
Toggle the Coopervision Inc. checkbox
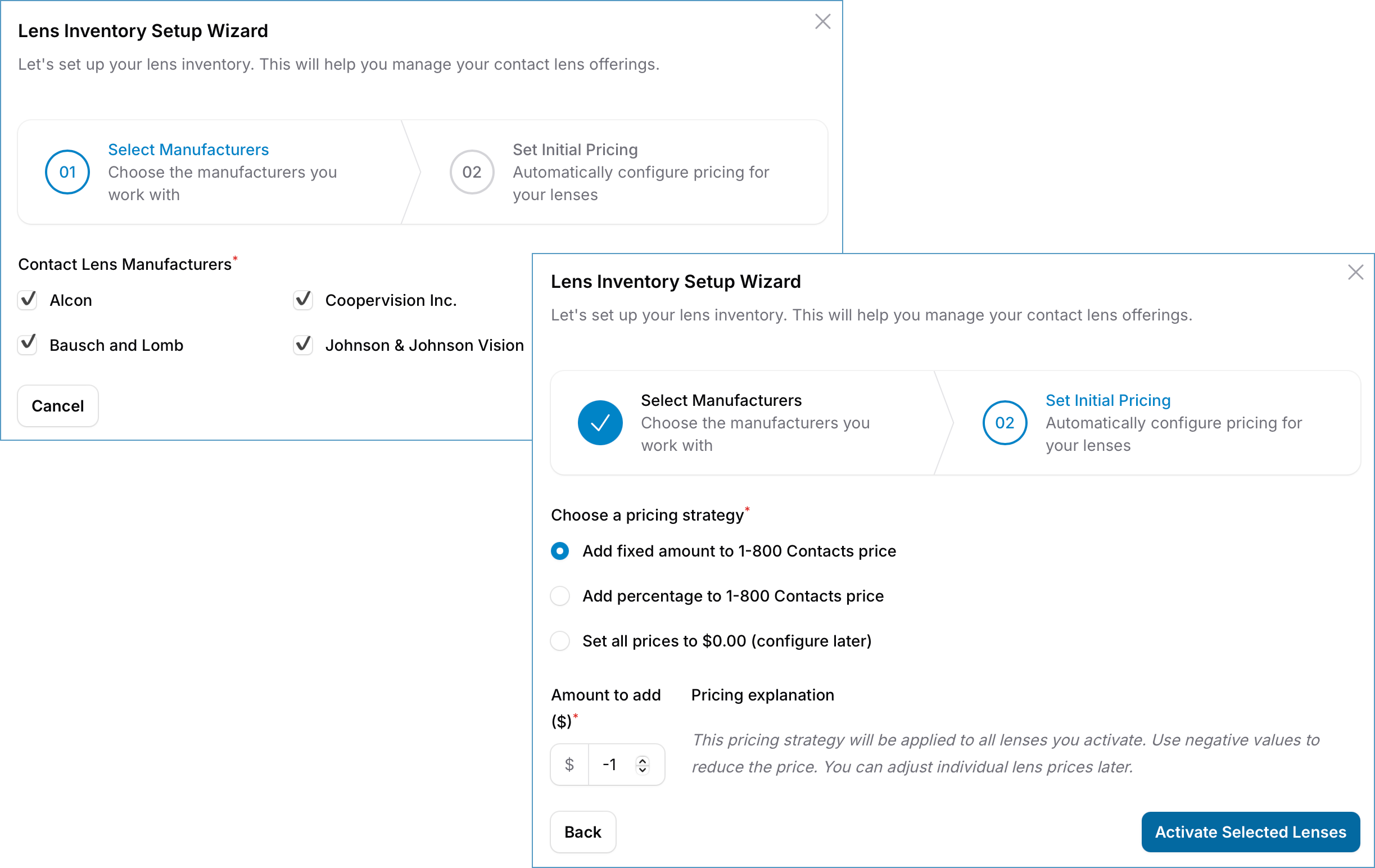pyautogui.click(x=303, y=300)
